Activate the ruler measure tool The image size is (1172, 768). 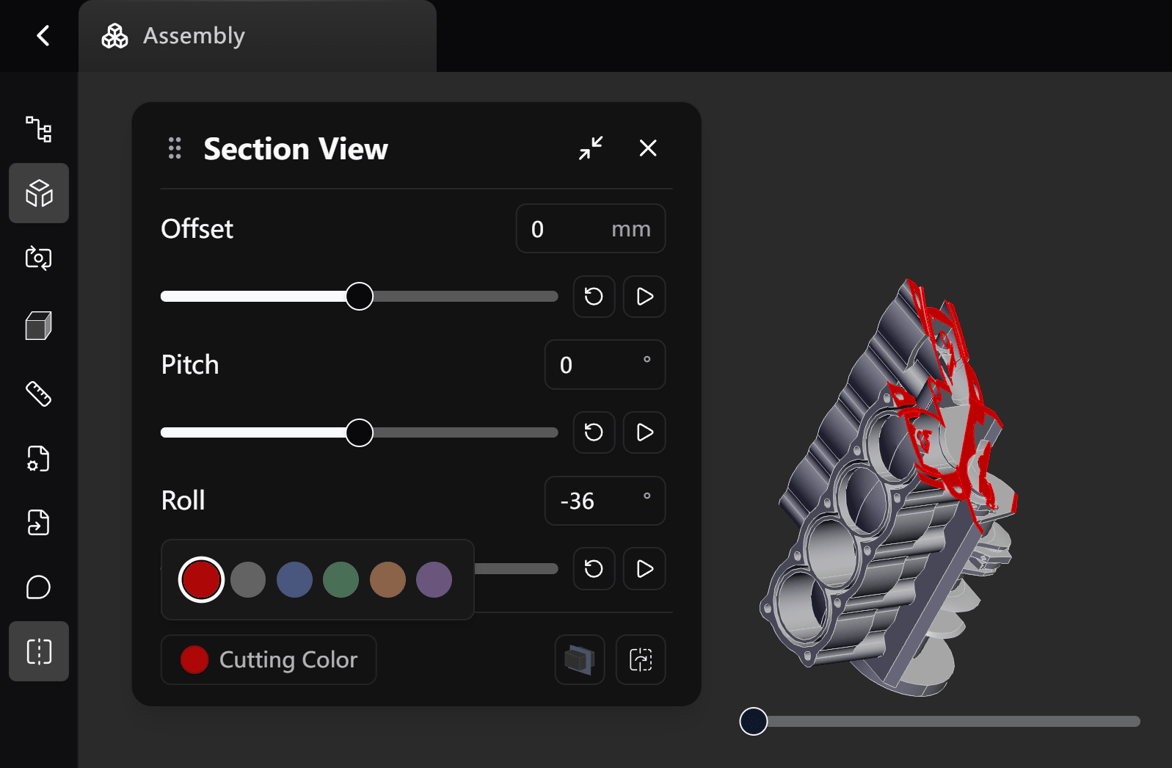tap(39, 393)
